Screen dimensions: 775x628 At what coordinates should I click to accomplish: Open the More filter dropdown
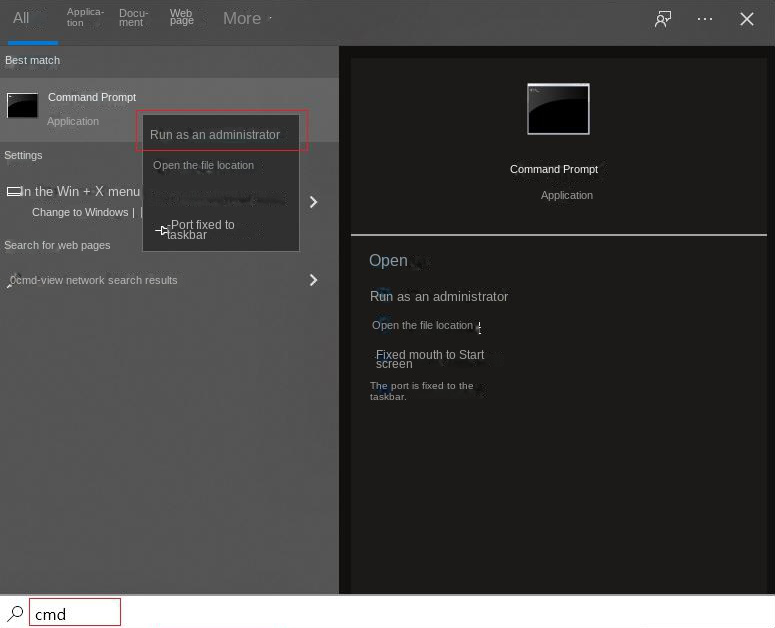pos(246,19)
